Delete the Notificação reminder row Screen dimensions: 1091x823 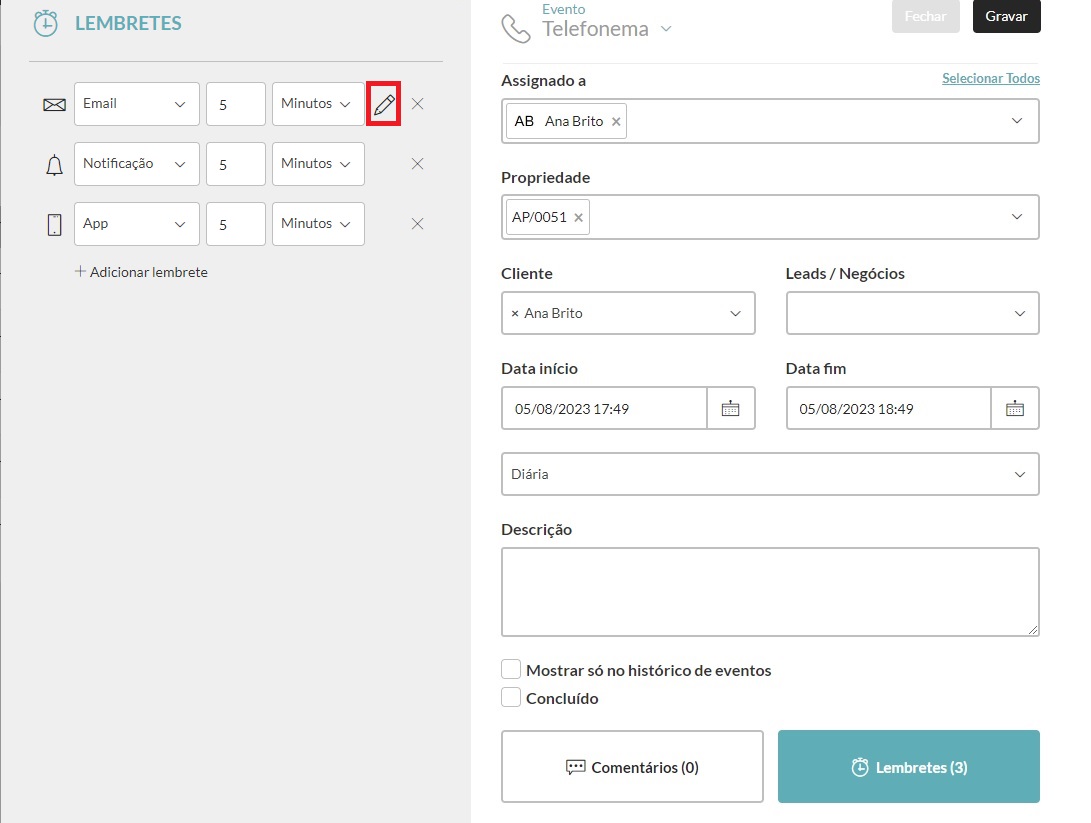(x=418, y=164)
